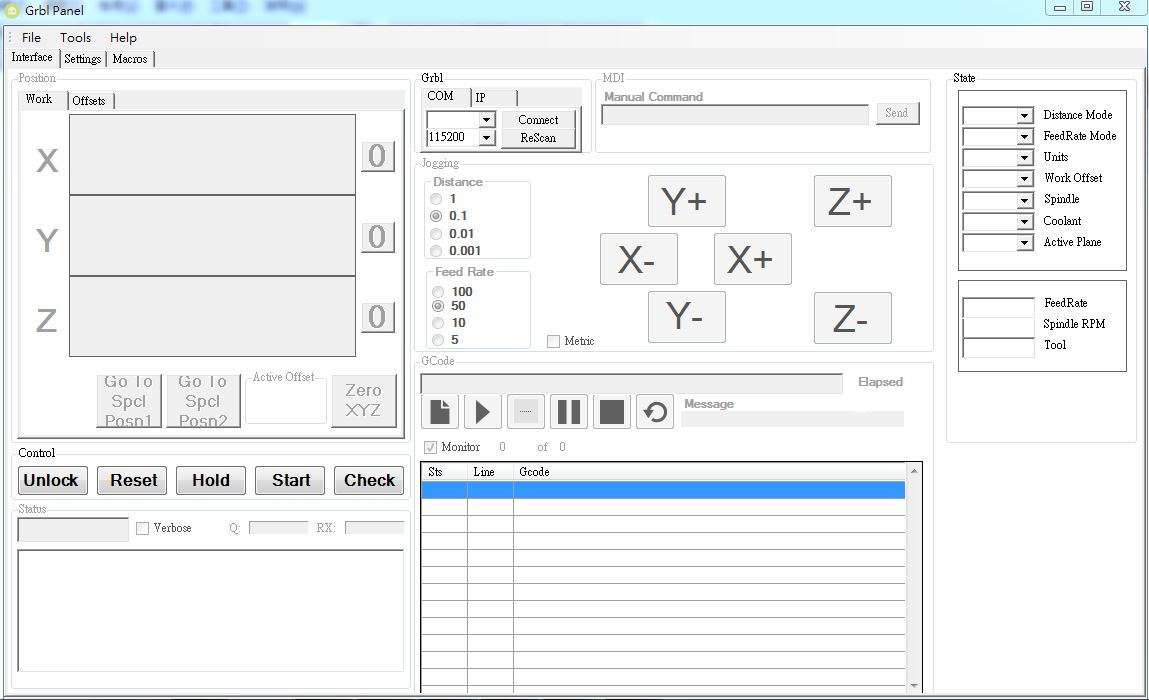
Task: Open the Spindle dropdown
Action: pos(1024,200)
